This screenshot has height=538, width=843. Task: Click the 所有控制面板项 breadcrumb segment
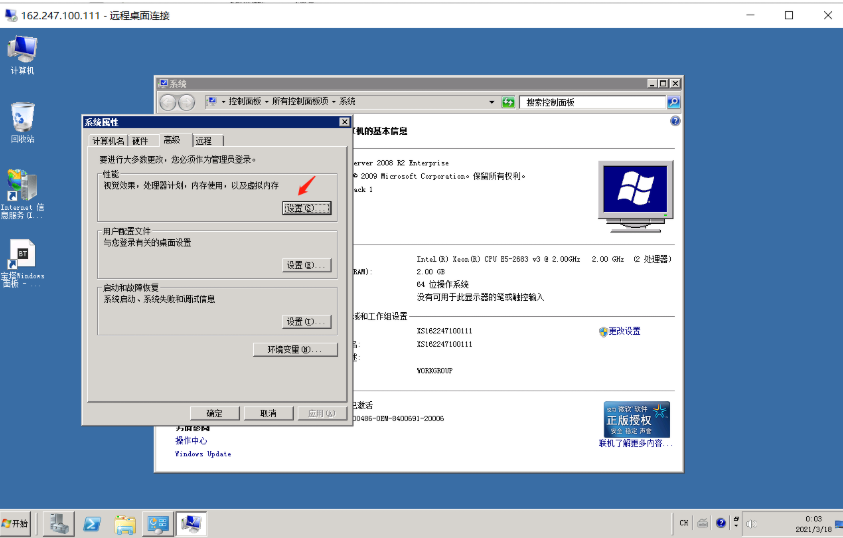[300, 102]
